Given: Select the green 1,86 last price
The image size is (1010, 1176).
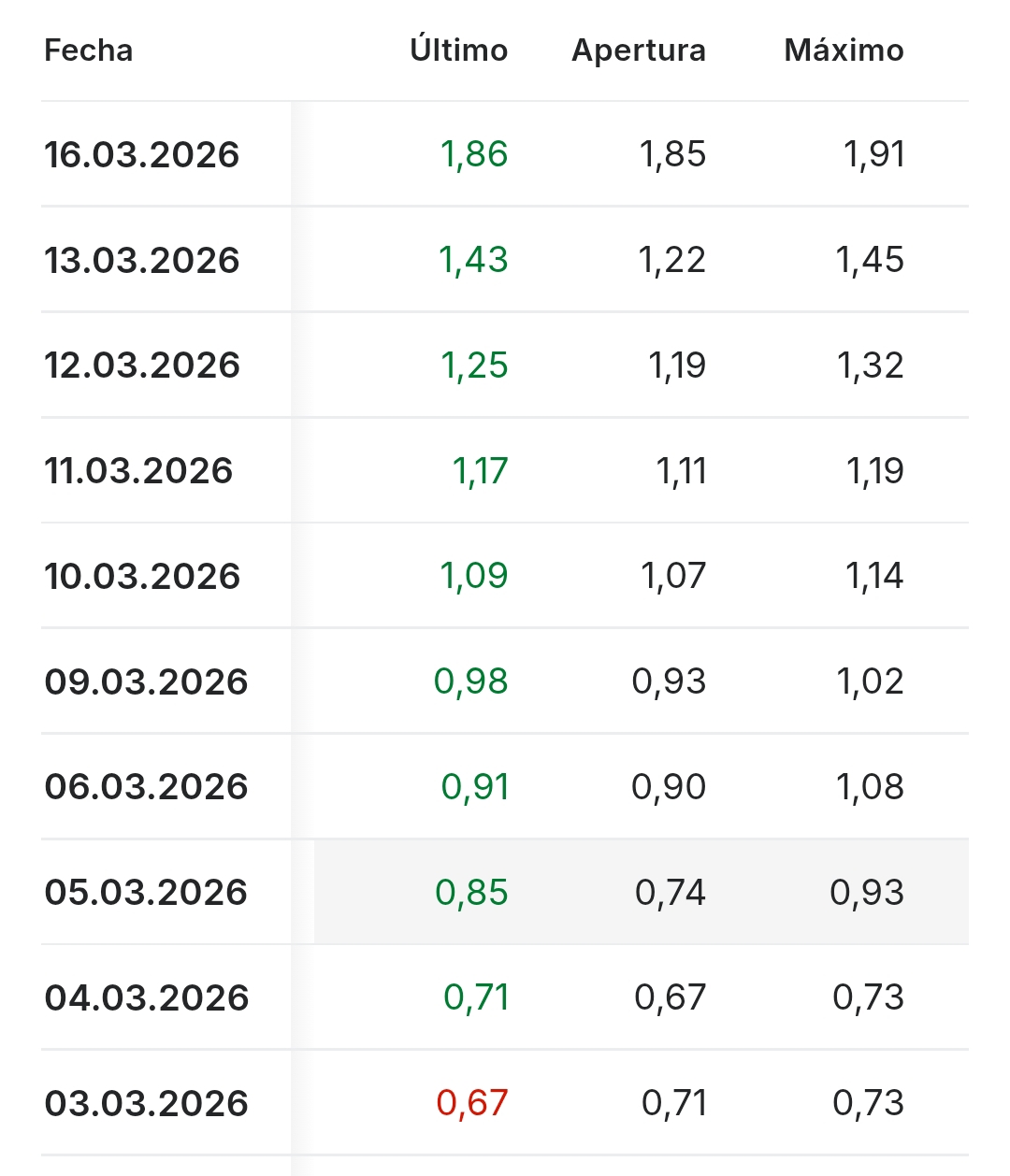Looking at the screenshot, I should pyautogui.click(x=474, y=154).
